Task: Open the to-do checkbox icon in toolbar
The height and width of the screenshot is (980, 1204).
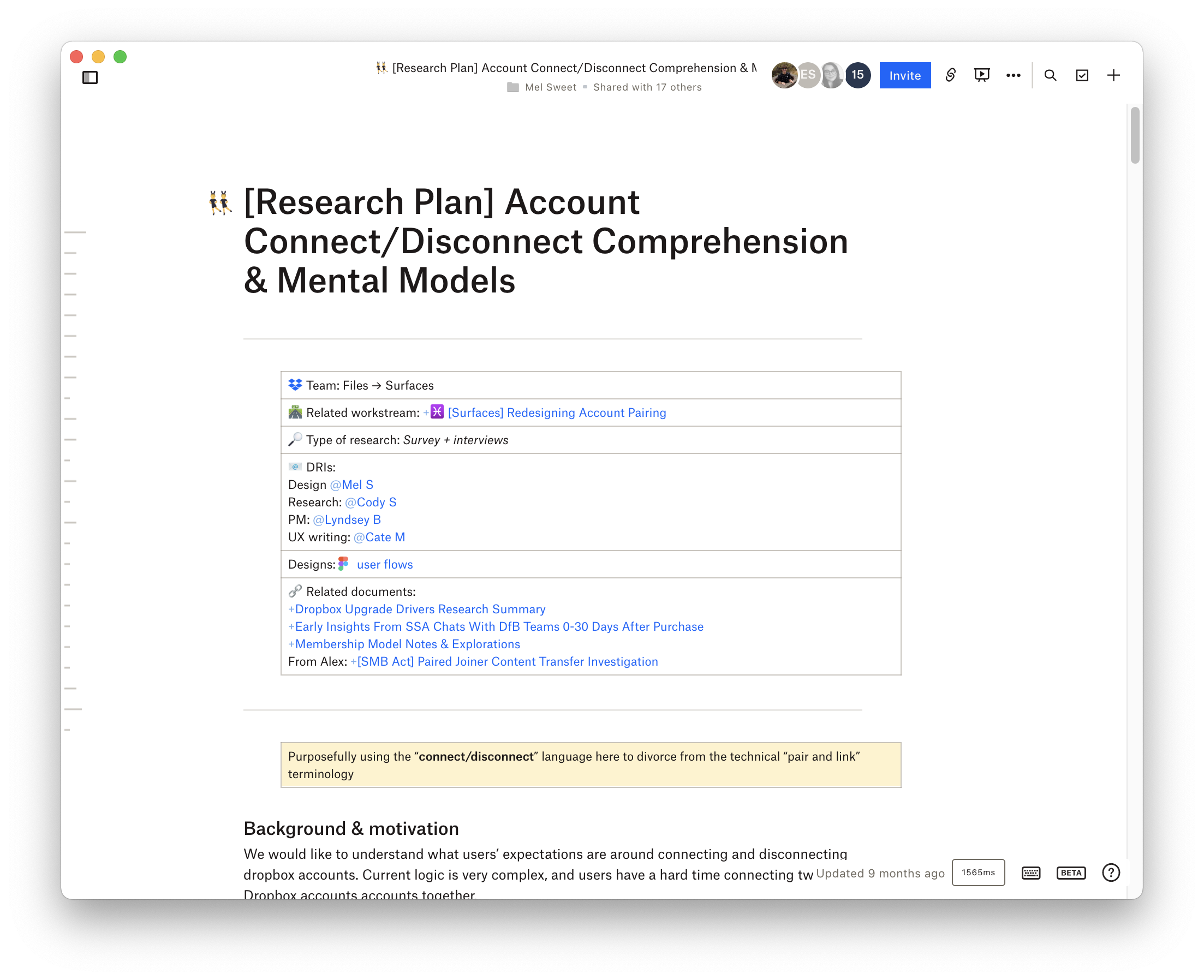Action: [1081, 75]
